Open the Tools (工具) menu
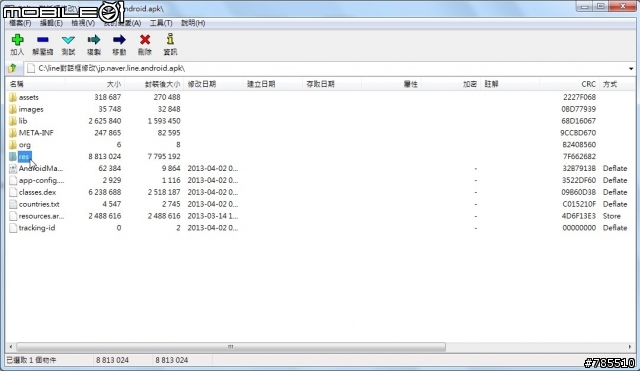Screen dimensions: 640x371 pyautogui.click(x=161, y=23)
